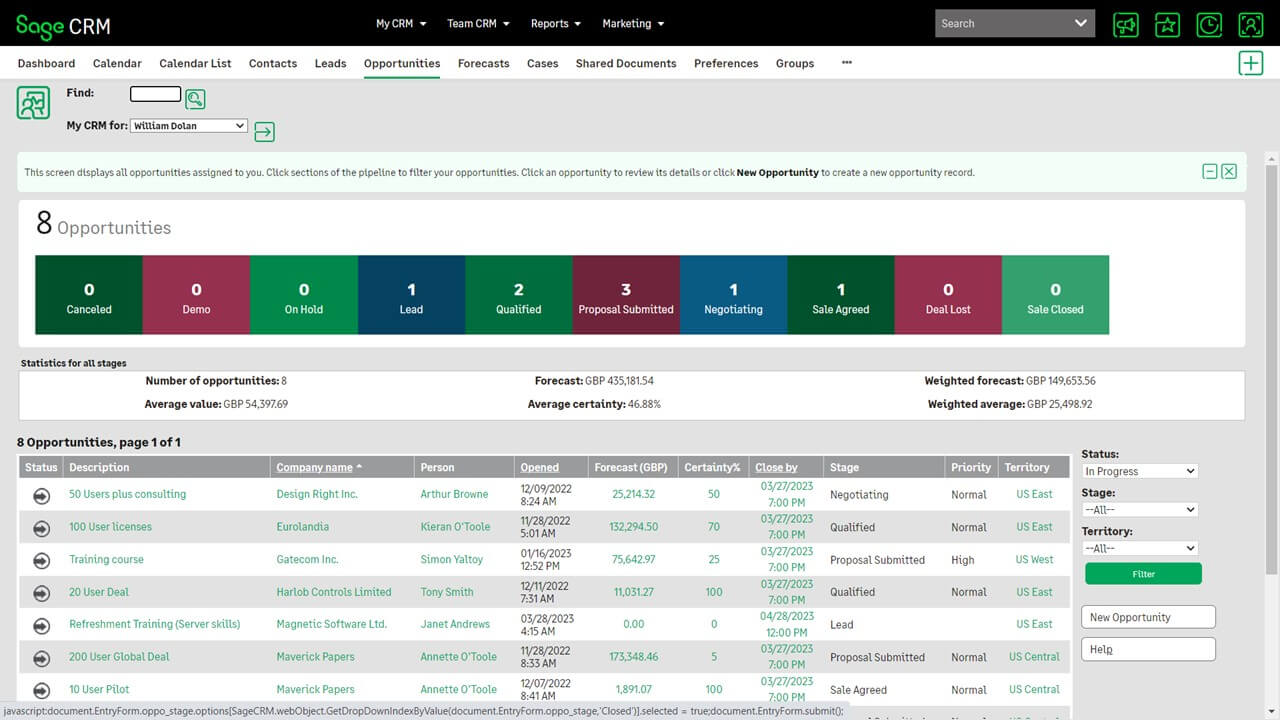Open the Stage filter dropdown
1280x720 pixels.
(1140, 510)
